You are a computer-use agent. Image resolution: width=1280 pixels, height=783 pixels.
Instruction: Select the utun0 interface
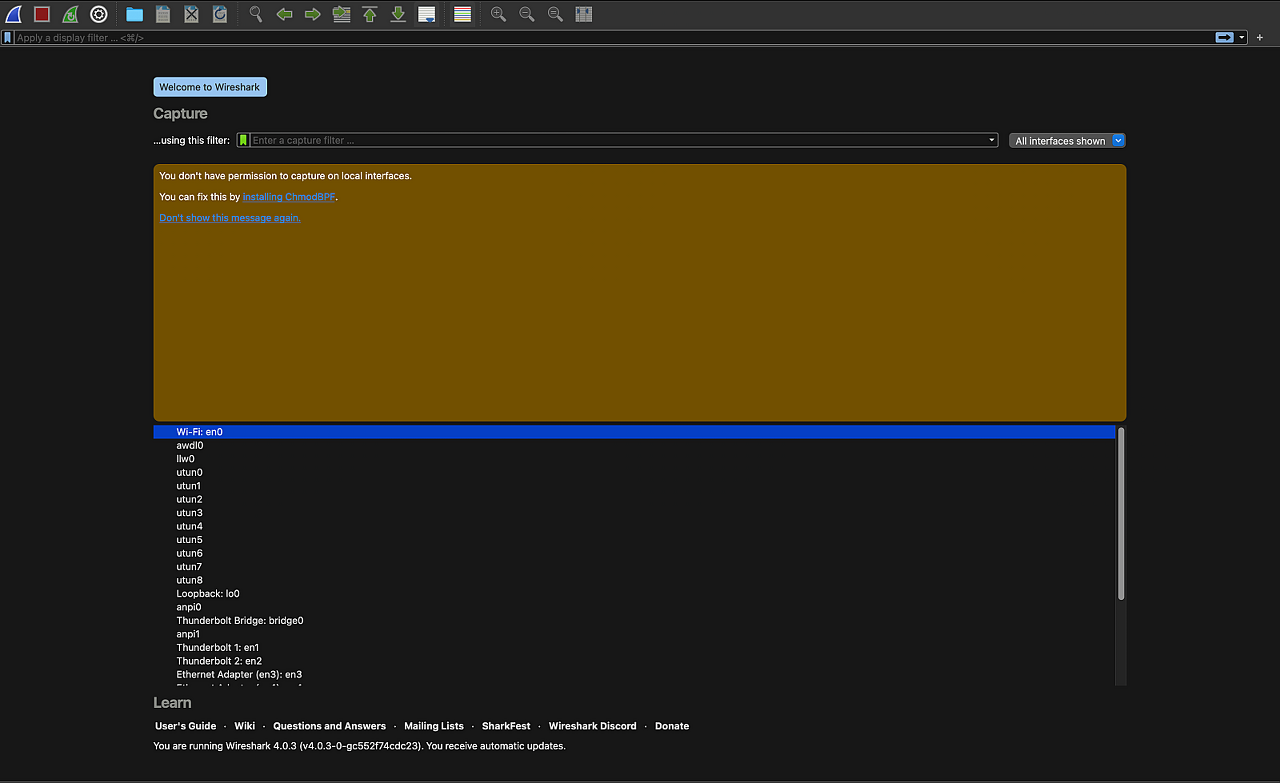[634, 473]
